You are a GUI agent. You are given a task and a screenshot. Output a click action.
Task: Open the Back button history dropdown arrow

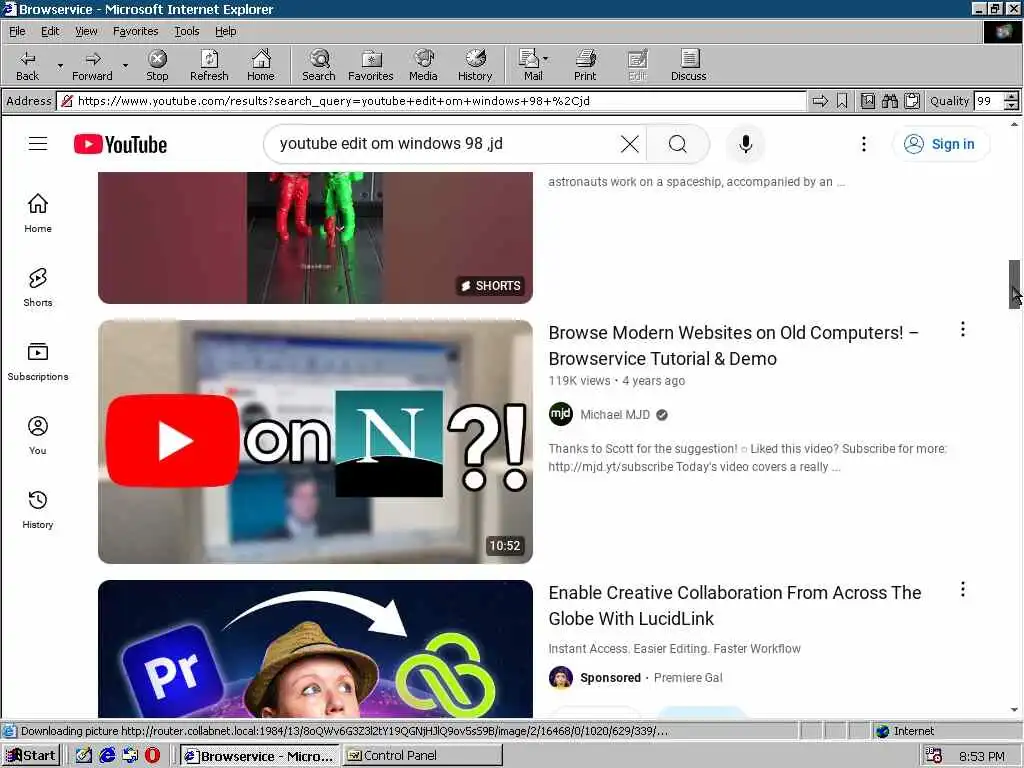coord(60,65)
